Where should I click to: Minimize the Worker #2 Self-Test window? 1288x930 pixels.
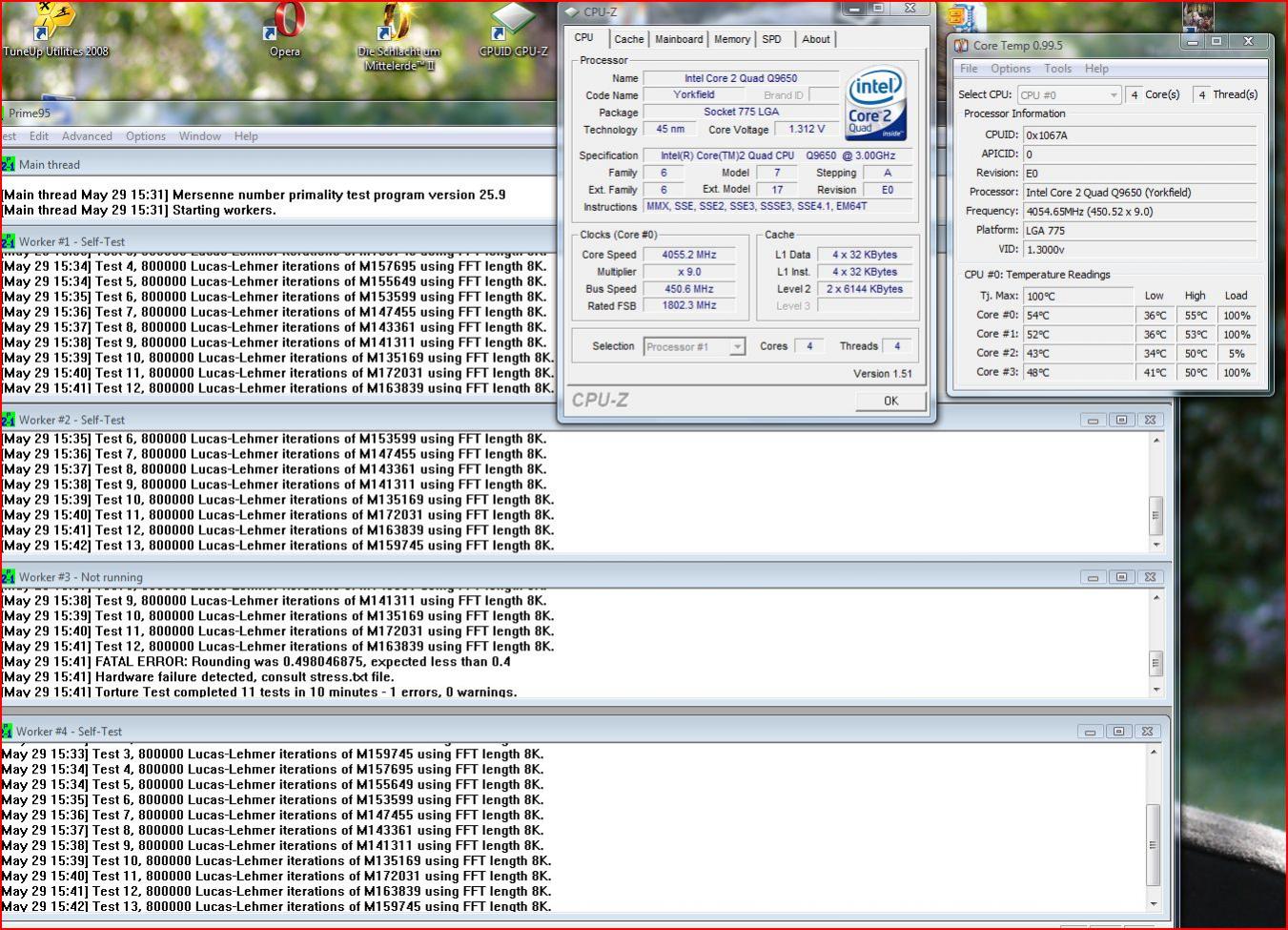1093,420
